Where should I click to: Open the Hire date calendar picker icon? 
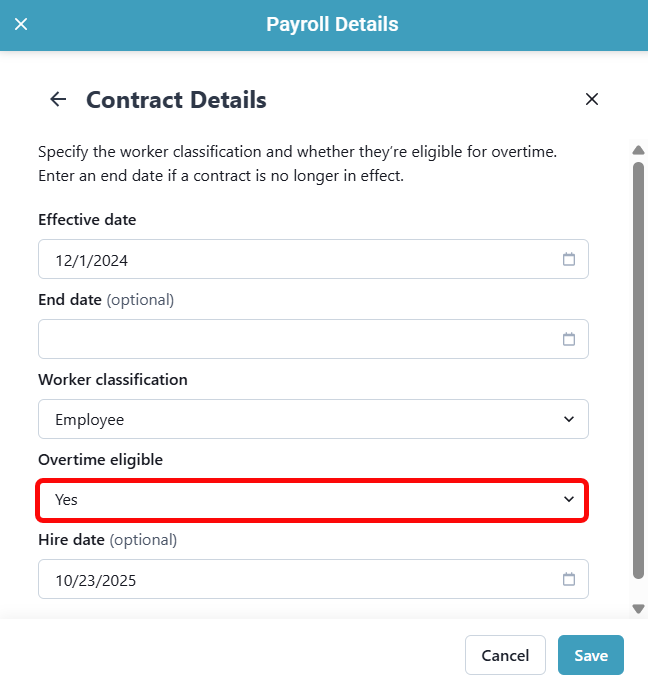coord(568,579)
